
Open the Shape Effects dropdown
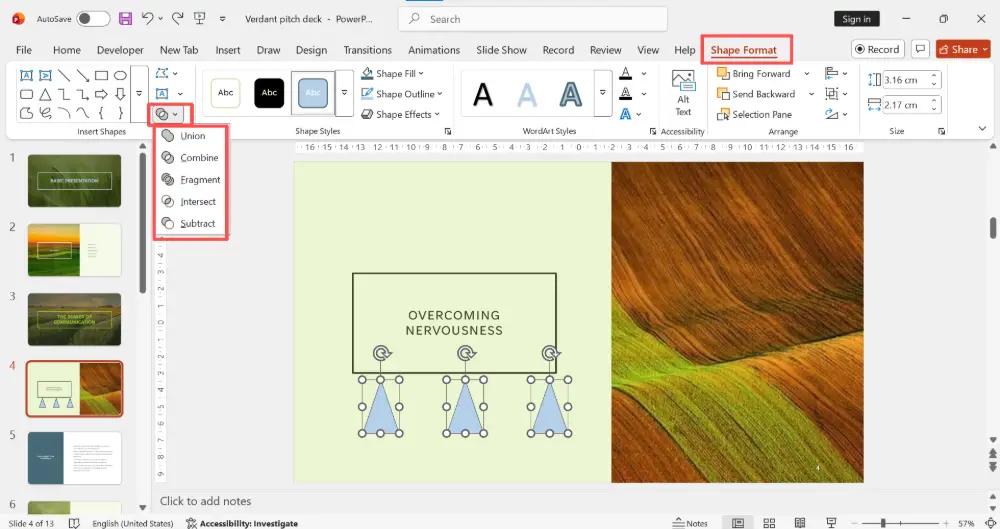[401, 114]
